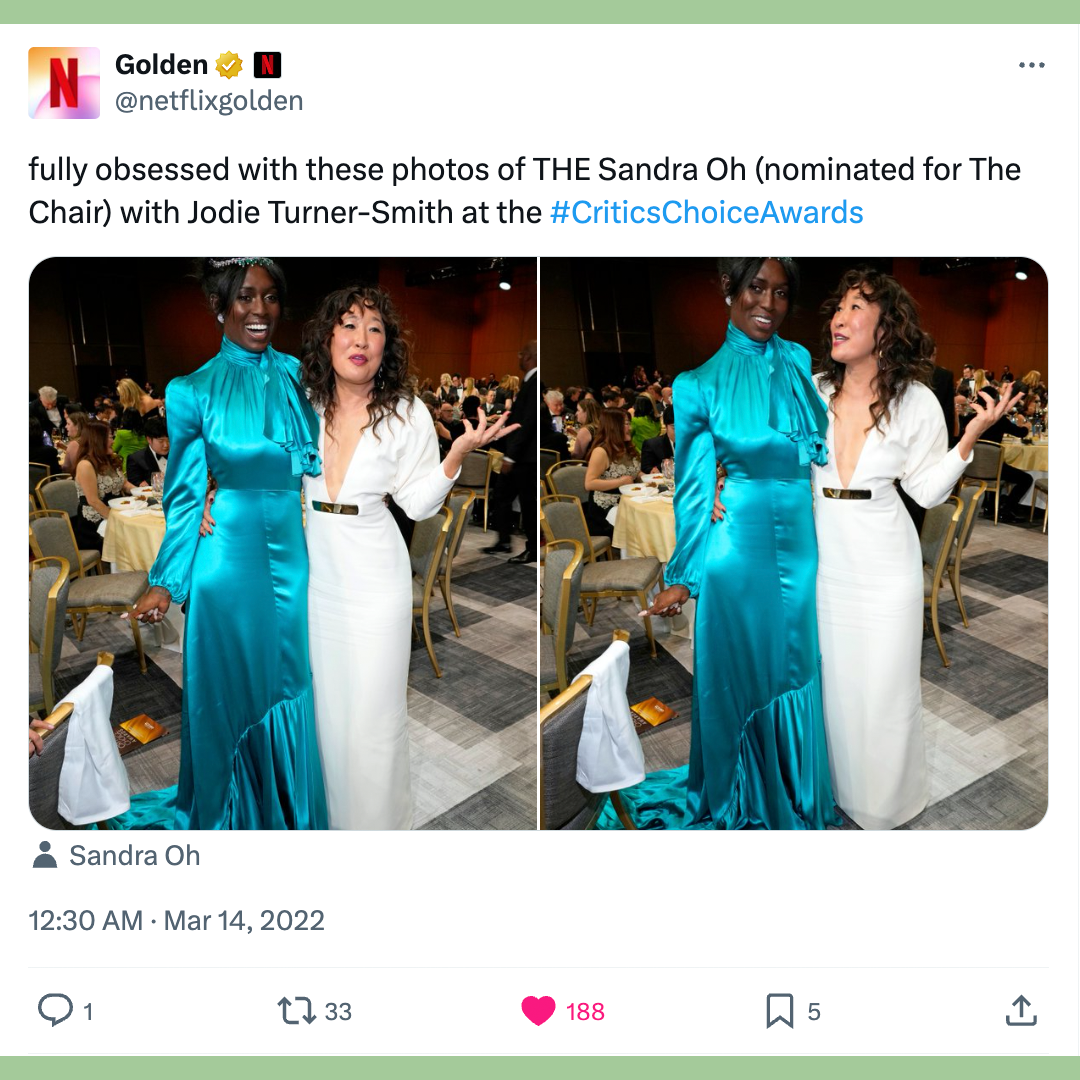The height and width of the screenshot is (1080, 1080).
Task: Click the retweet arrows icon
Action: point(296,1011)
